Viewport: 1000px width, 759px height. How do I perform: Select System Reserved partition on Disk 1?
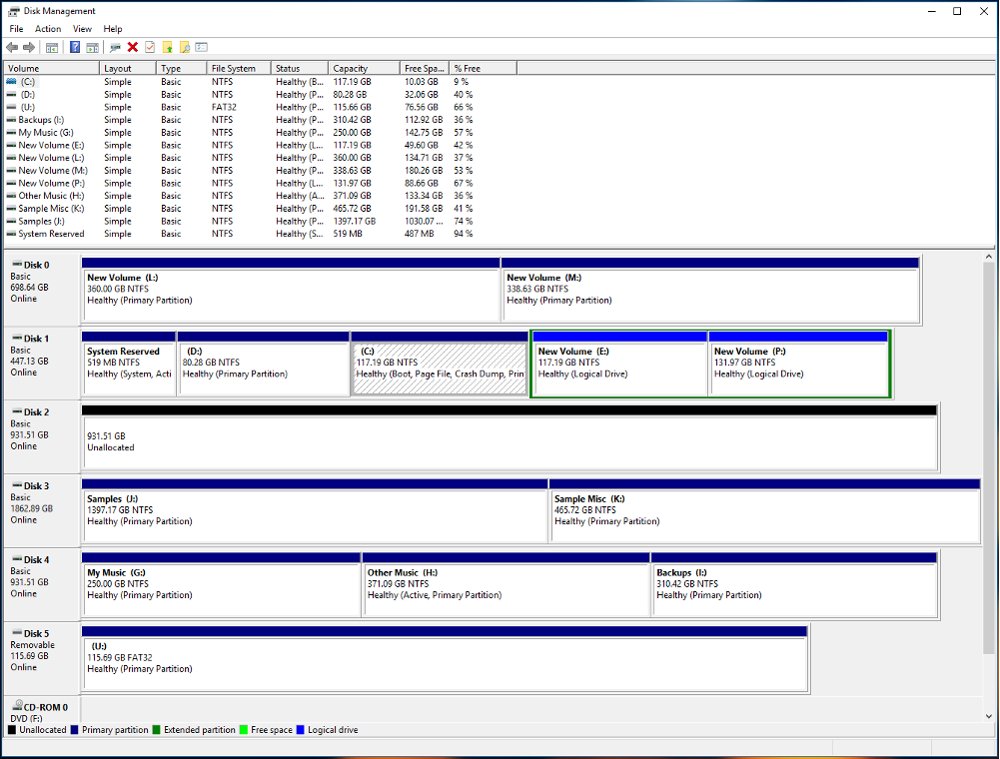coord(129,364)
